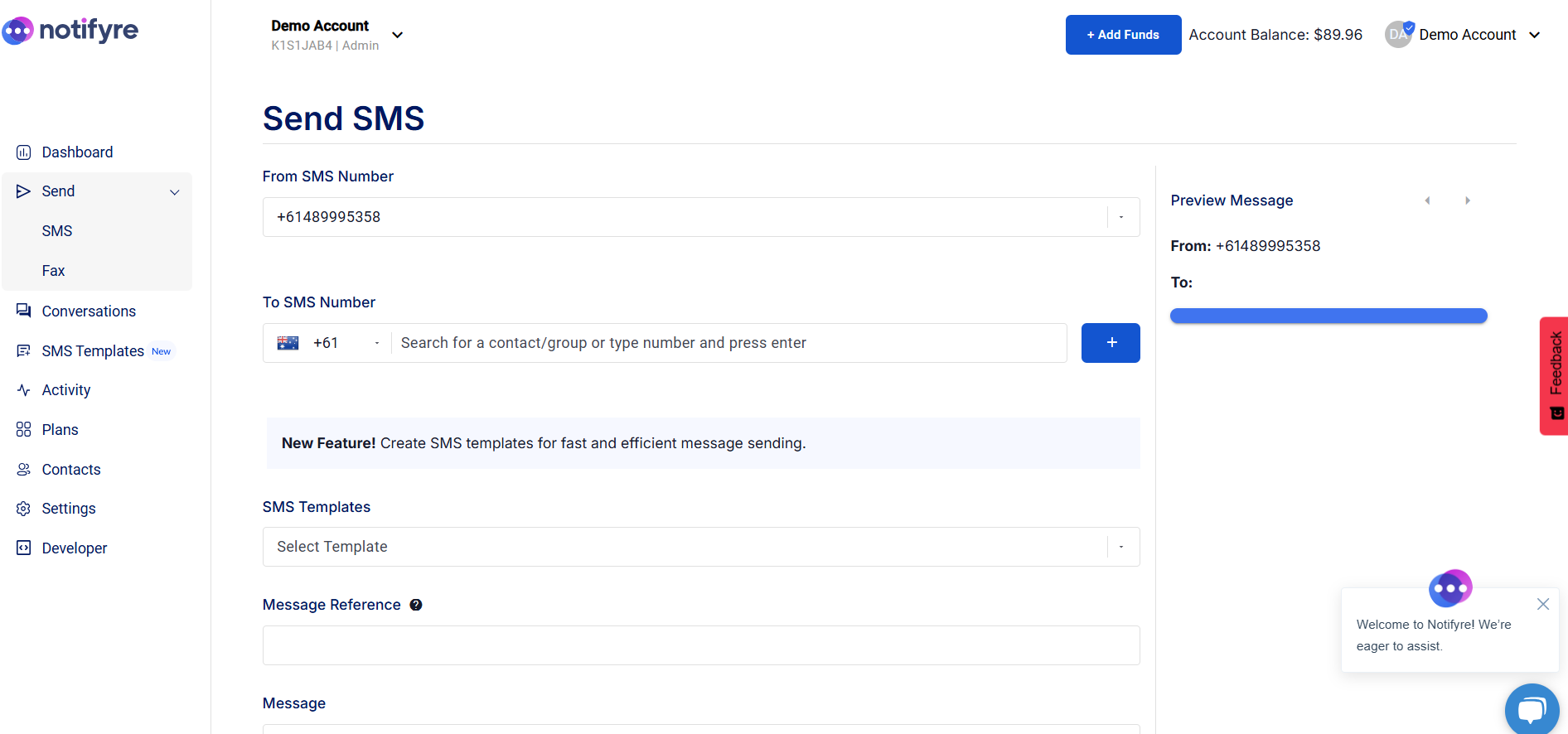Image resolution: width=1568 pixels, height=734 pixels.
Task: Open the Select Template dropdown
Action: (x=701, y=547)
